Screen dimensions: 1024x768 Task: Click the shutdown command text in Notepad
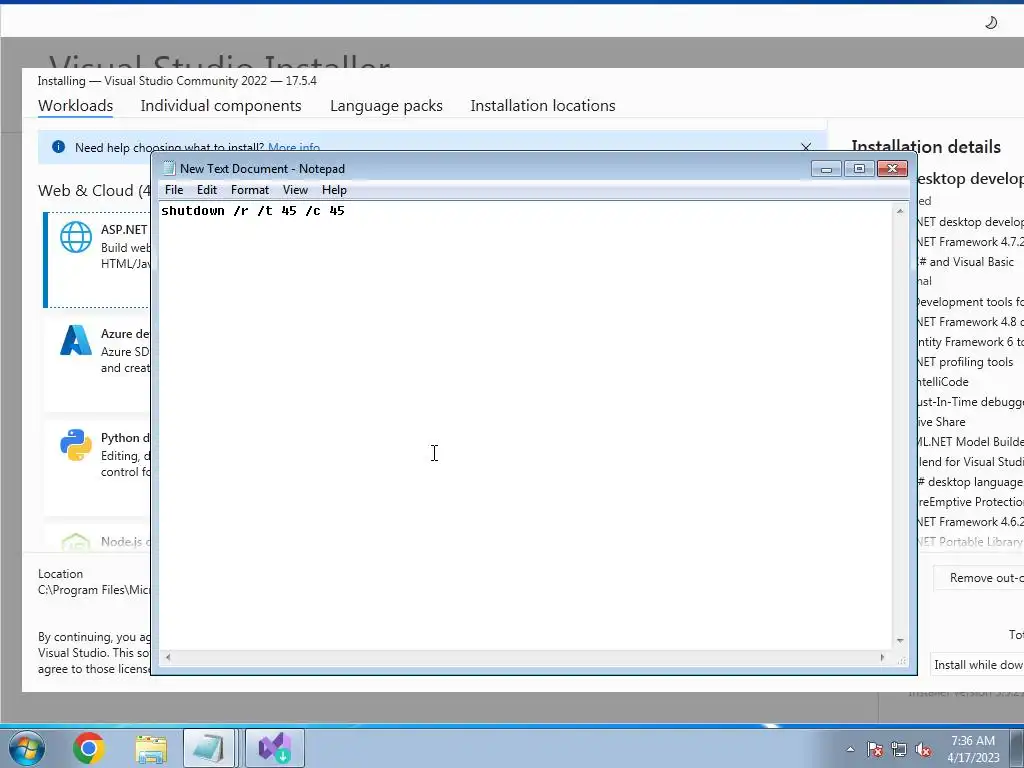click(x=253, y=211)
